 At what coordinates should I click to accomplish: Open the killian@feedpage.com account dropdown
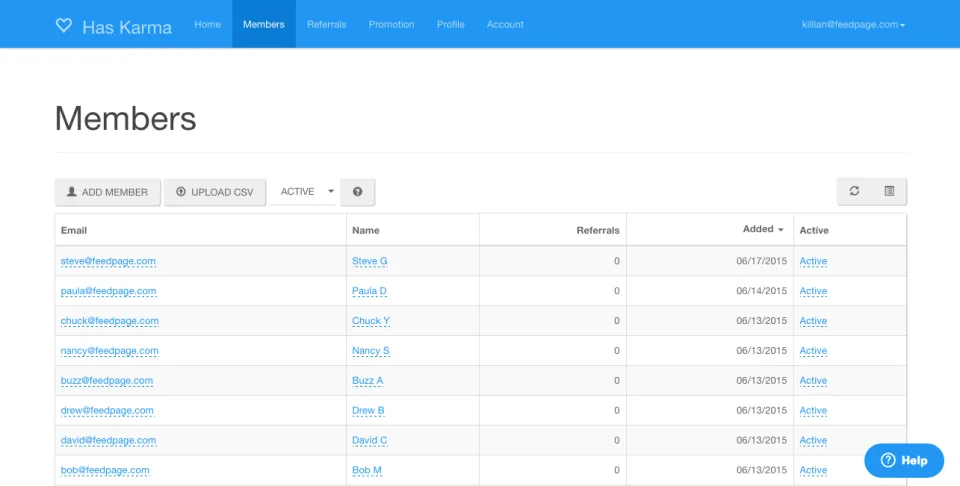coord(853,24)
